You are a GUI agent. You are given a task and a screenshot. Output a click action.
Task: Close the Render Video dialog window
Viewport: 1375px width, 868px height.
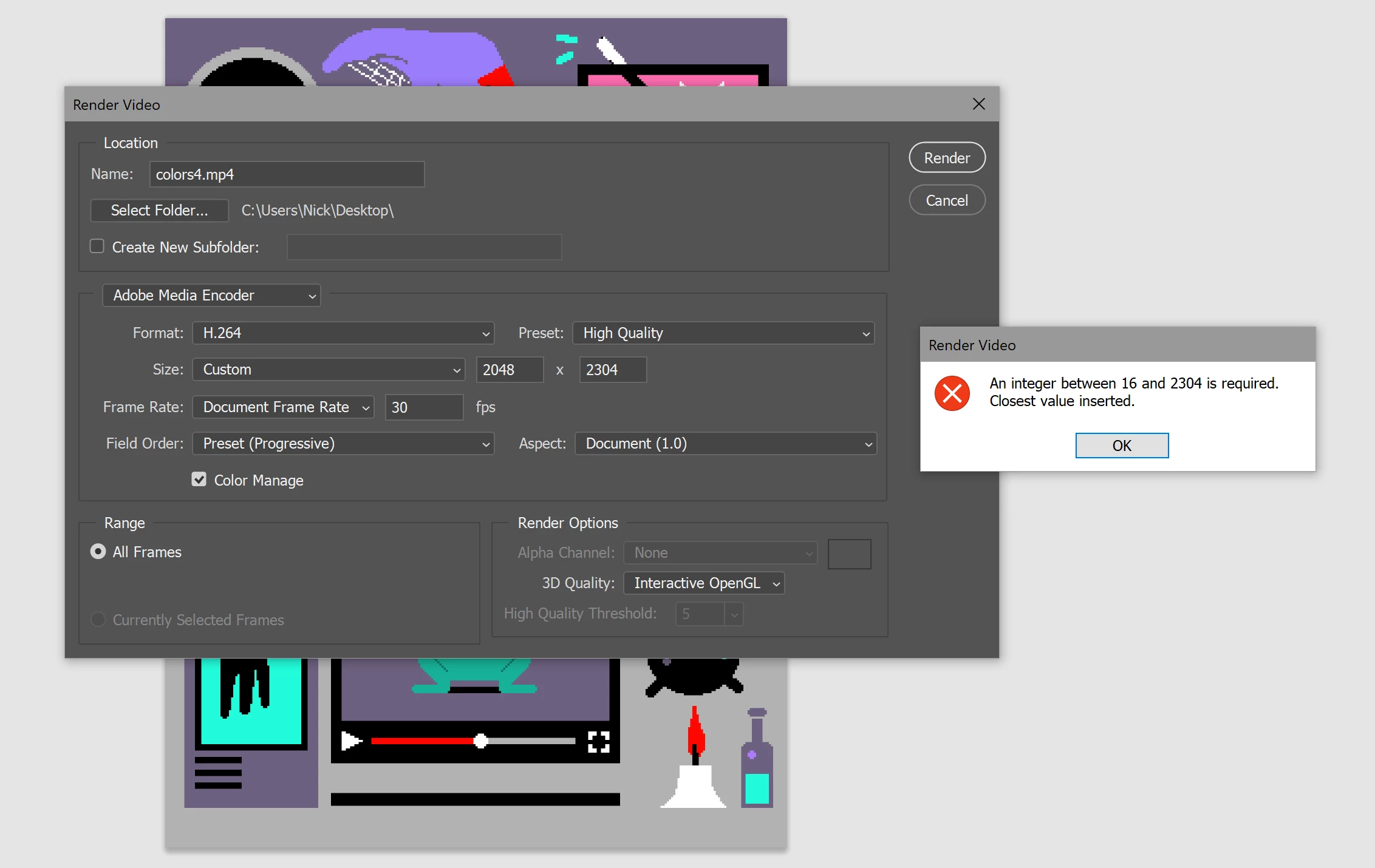(978, 104)
